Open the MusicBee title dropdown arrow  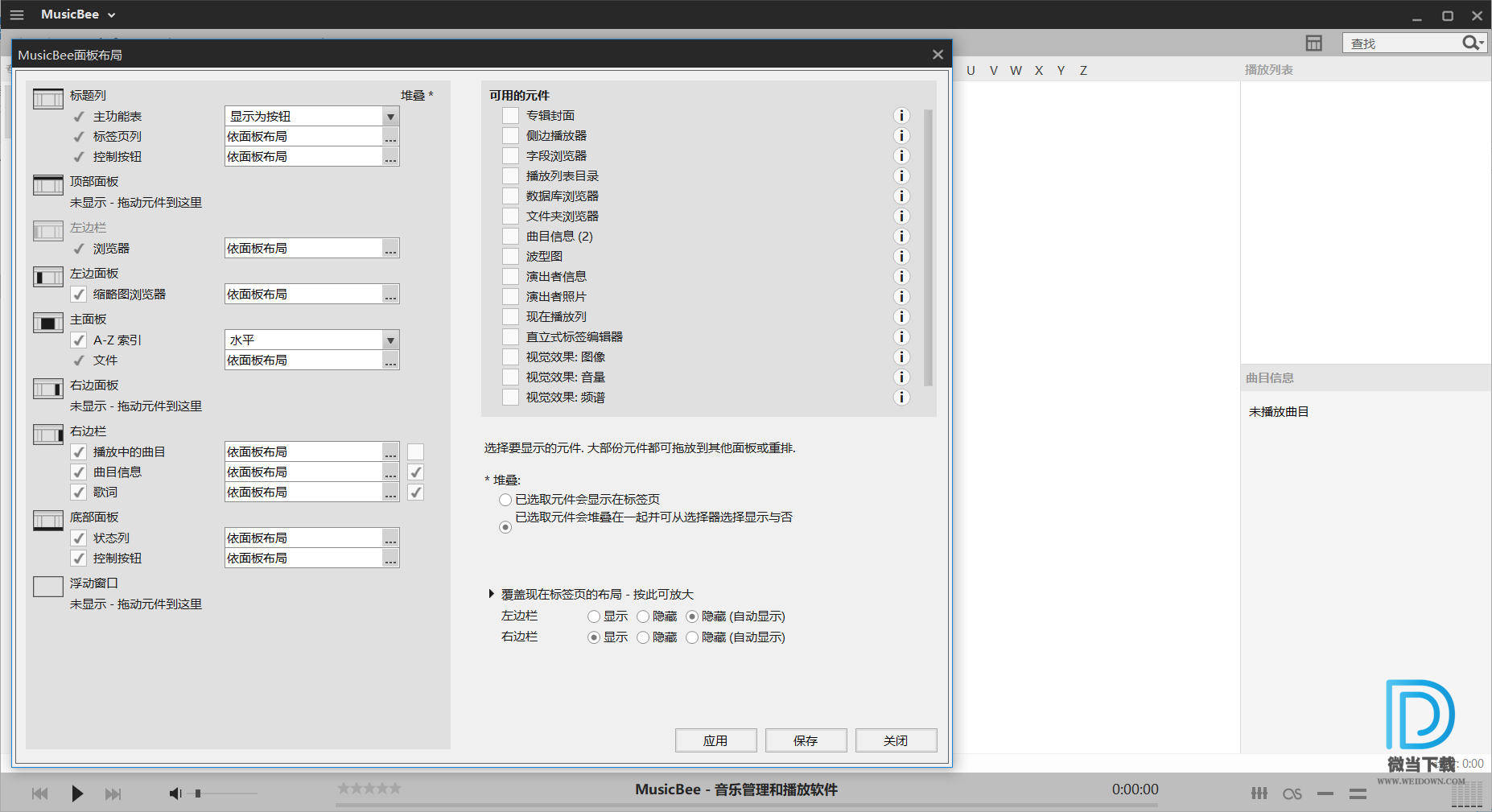pyautogui.click(x=112, y=15)
